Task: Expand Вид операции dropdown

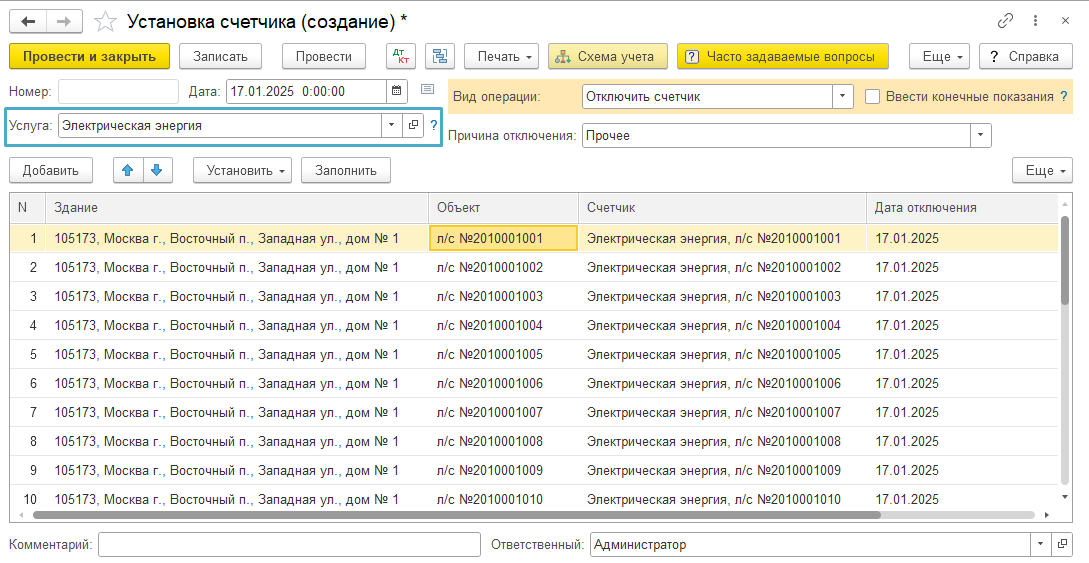Action: click(x=842, y=96)
